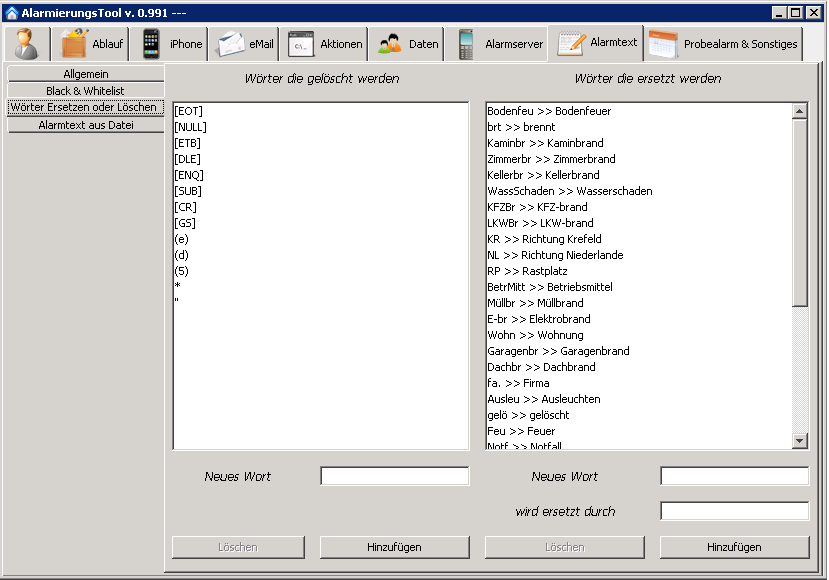Select '[EOT]' entry in deleted words list
The height and width of the screenshot is (580, 829).
click(188, 111)
